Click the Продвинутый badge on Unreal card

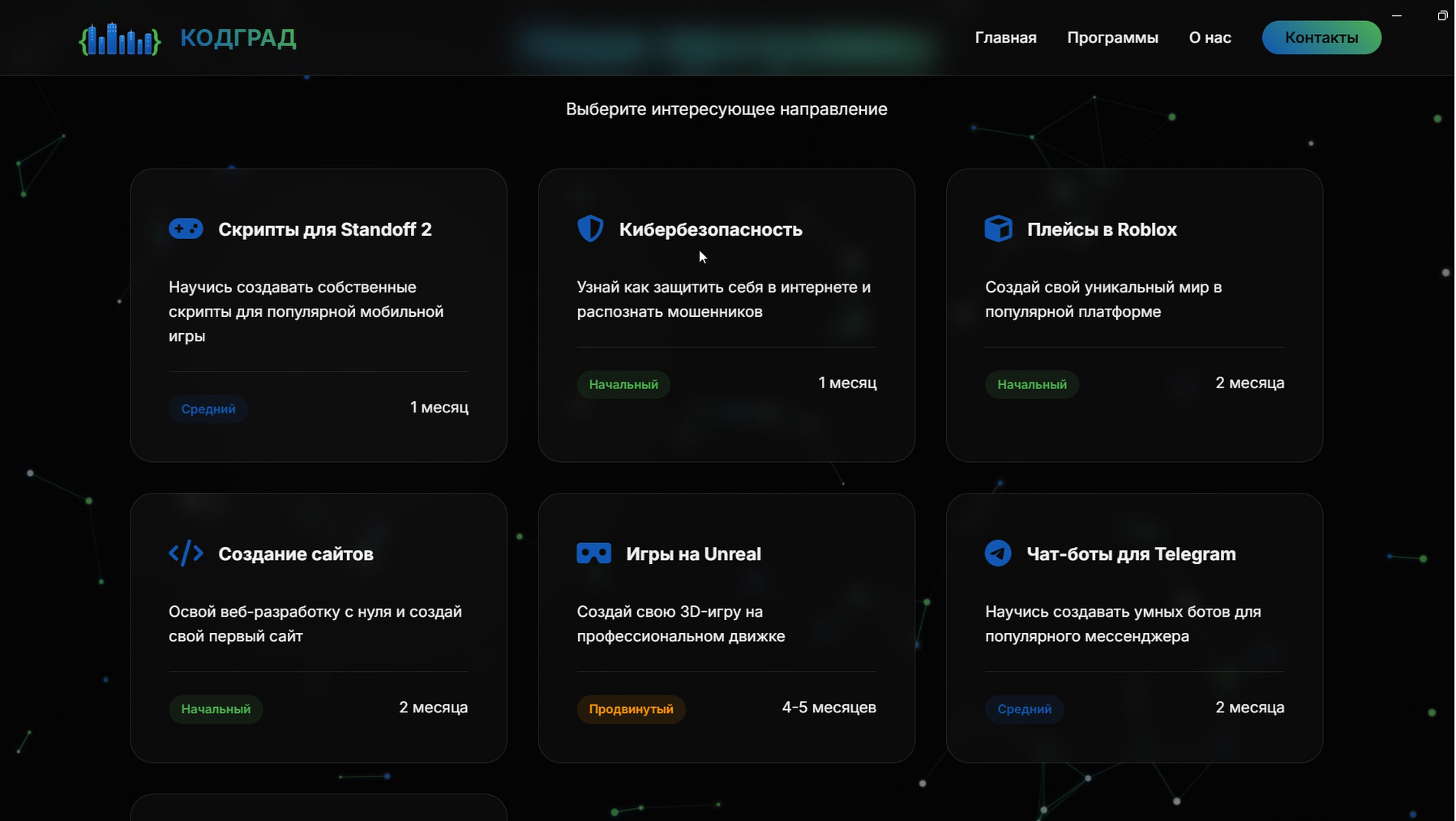tap(632, 709)
